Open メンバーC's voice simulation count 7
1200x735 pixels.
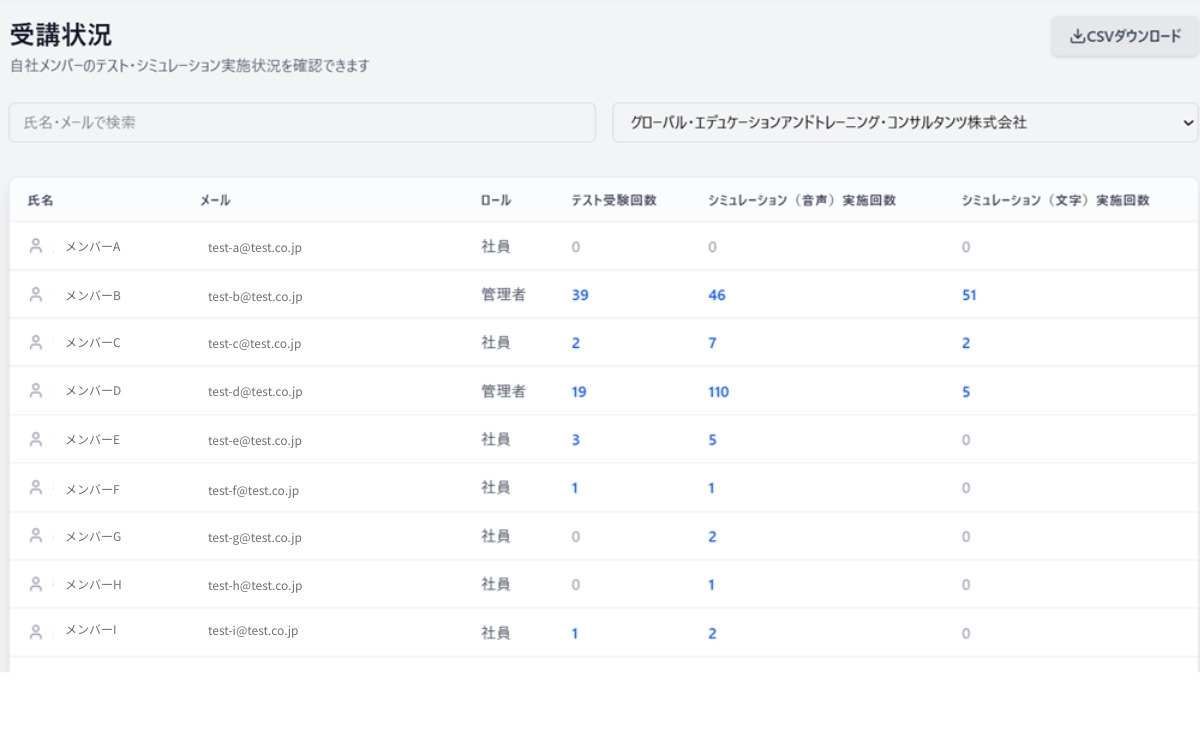712,343
